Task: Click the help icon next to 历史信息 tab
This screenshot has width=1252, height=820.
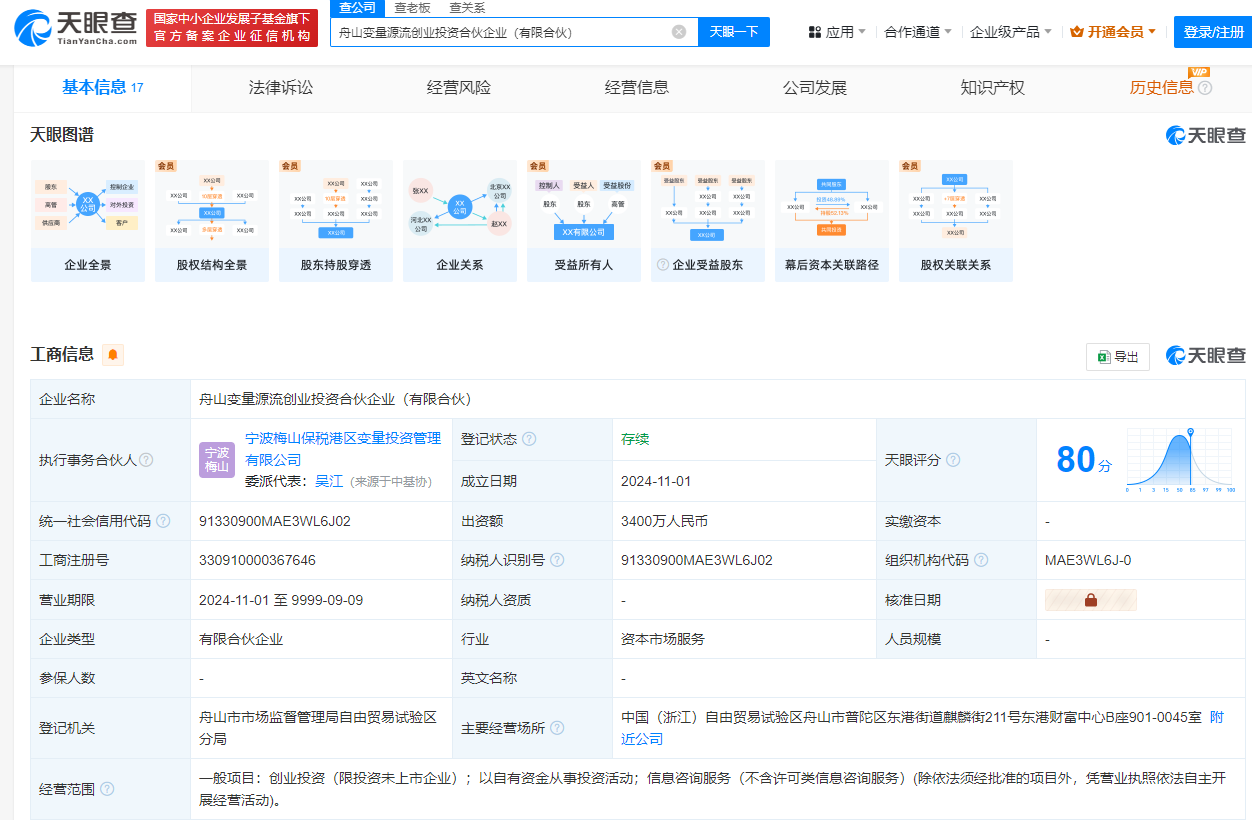Action: click(x=1205, y=88)
